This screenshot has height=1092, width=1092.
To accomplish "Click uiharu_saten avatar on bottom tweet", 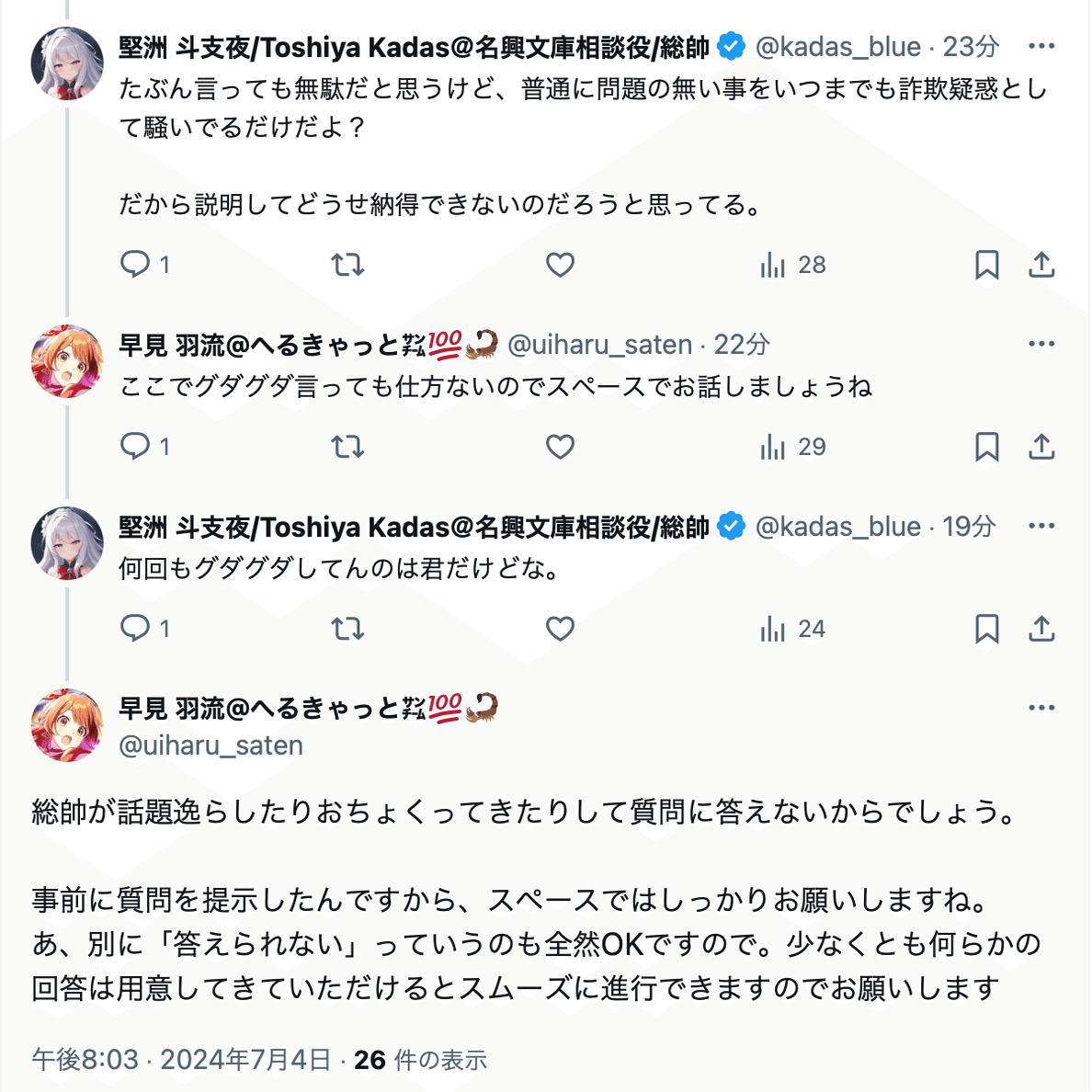I will click(67, 724).
